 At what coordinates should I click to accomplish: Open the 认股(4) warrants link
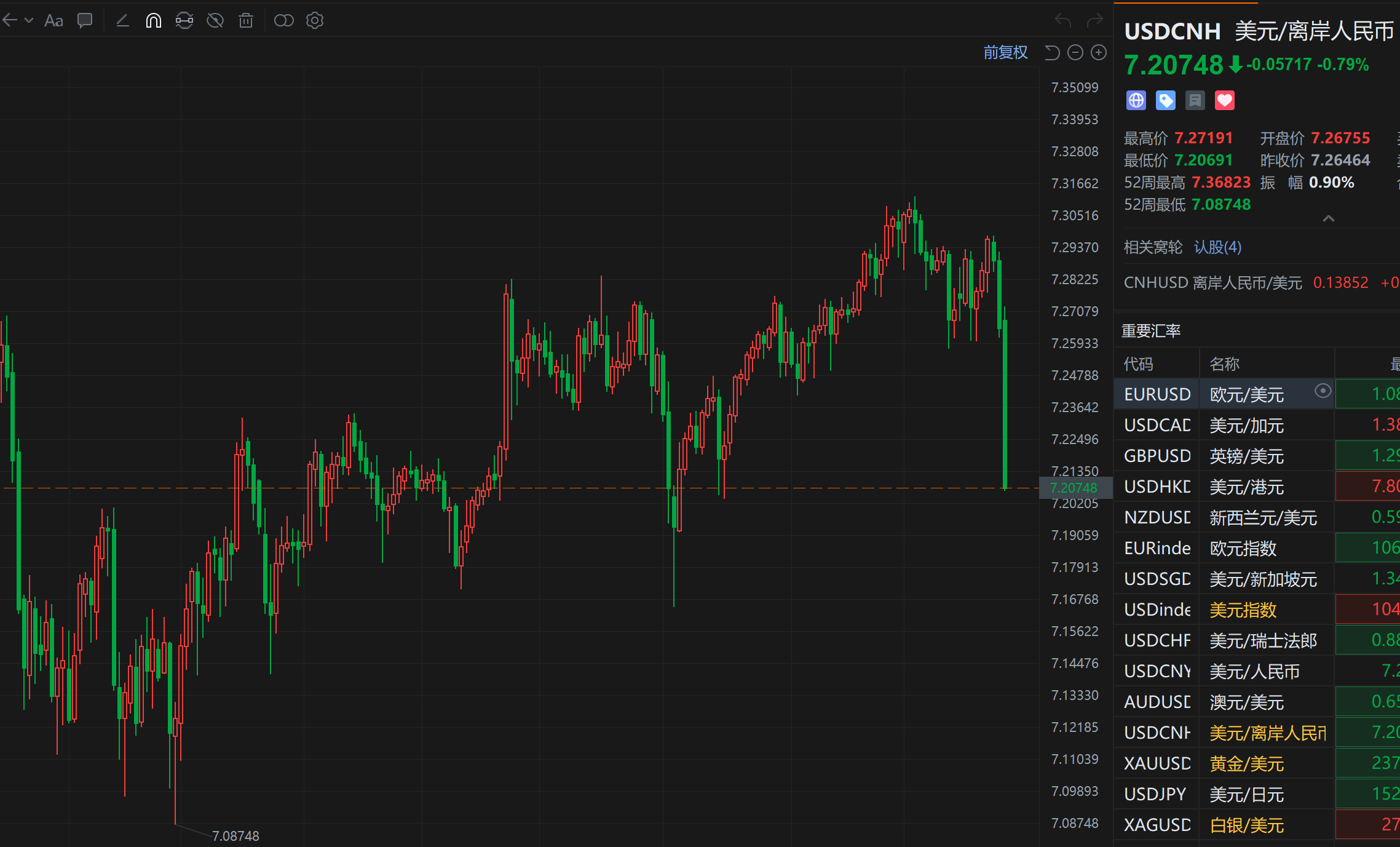coord(1217,247)
